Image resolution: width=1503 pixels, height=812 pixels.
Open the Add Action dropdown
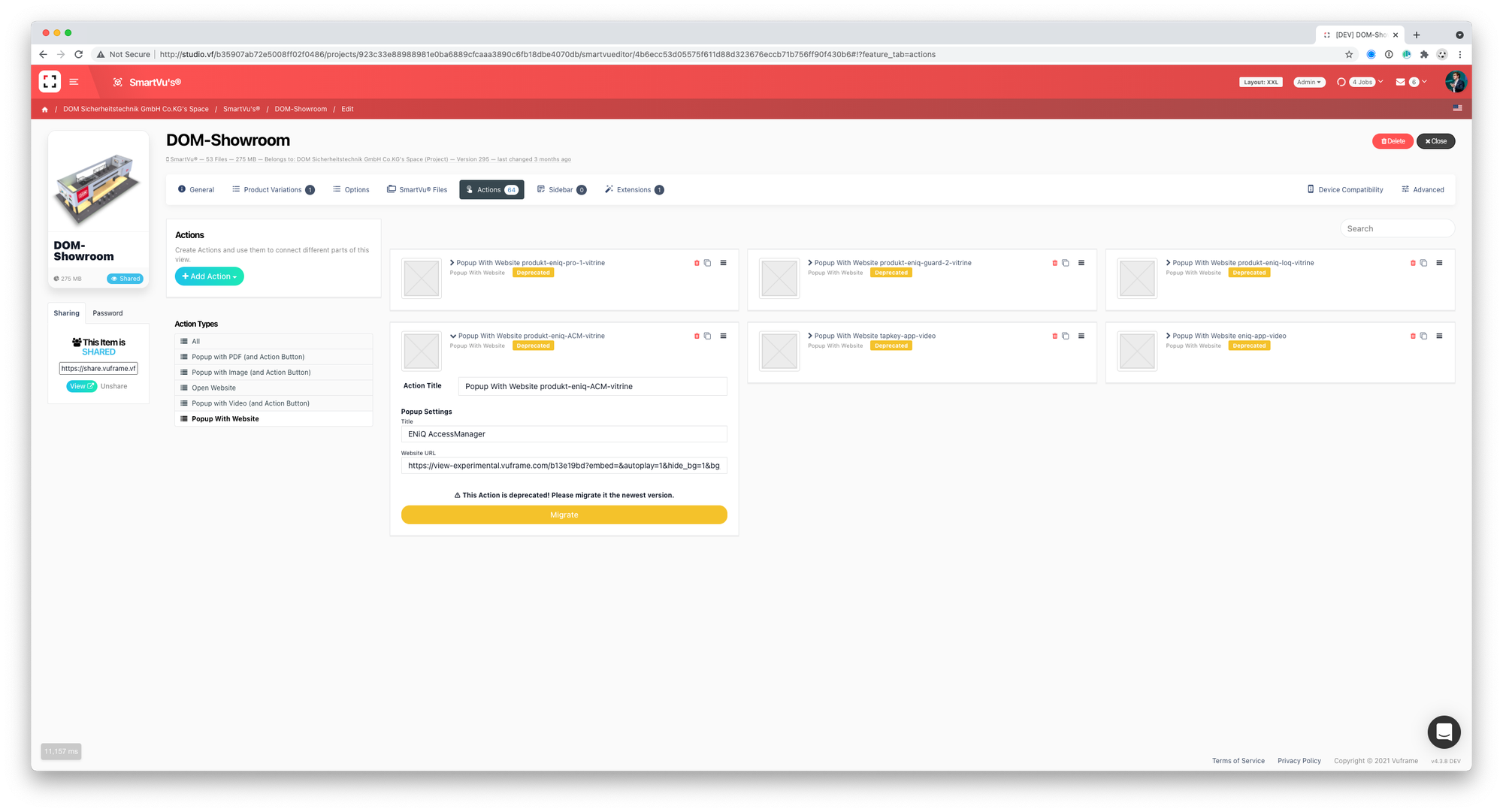coord(209,276)
